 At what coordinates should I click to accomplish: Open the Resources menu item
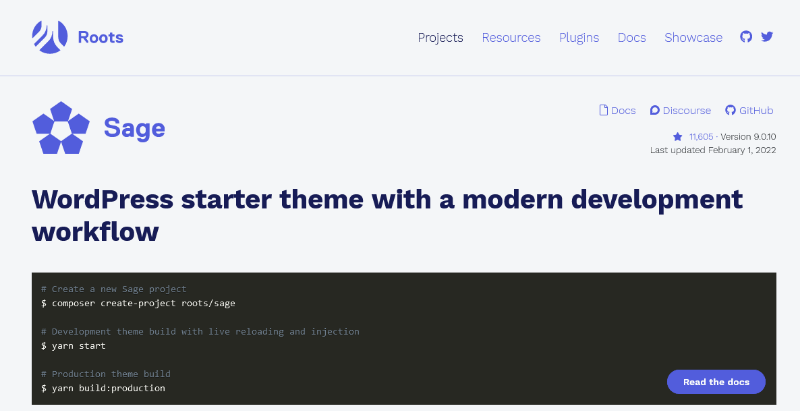(x=511, y=38)
